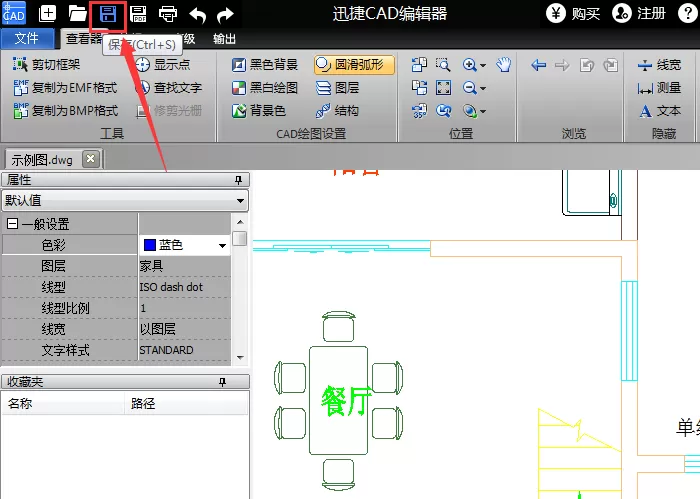The image size is (700, 499).
Task: Click the rotate 35 degrees icon
Action: click(419, 110)
